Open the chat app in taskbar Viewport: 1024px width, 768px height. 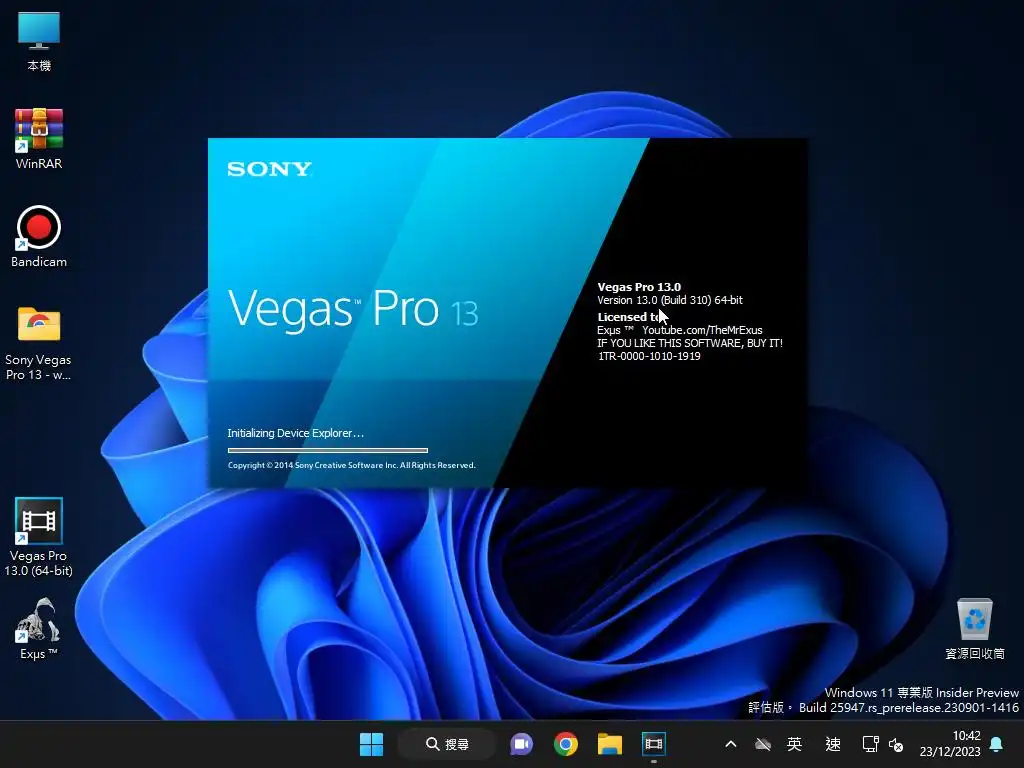coord(521,744)
